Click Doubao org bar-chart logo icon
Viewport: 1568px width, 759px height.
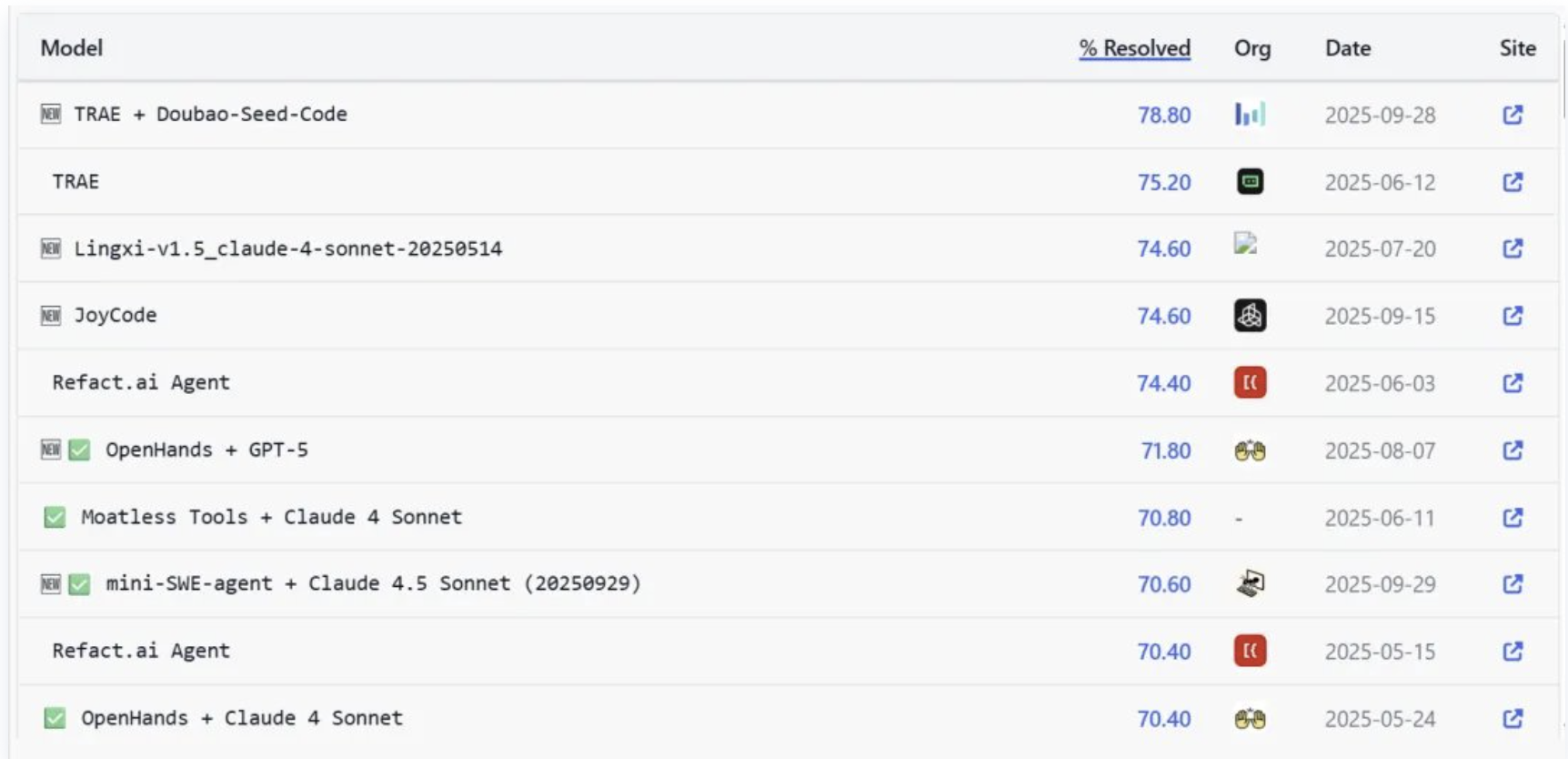point(1250,115)
